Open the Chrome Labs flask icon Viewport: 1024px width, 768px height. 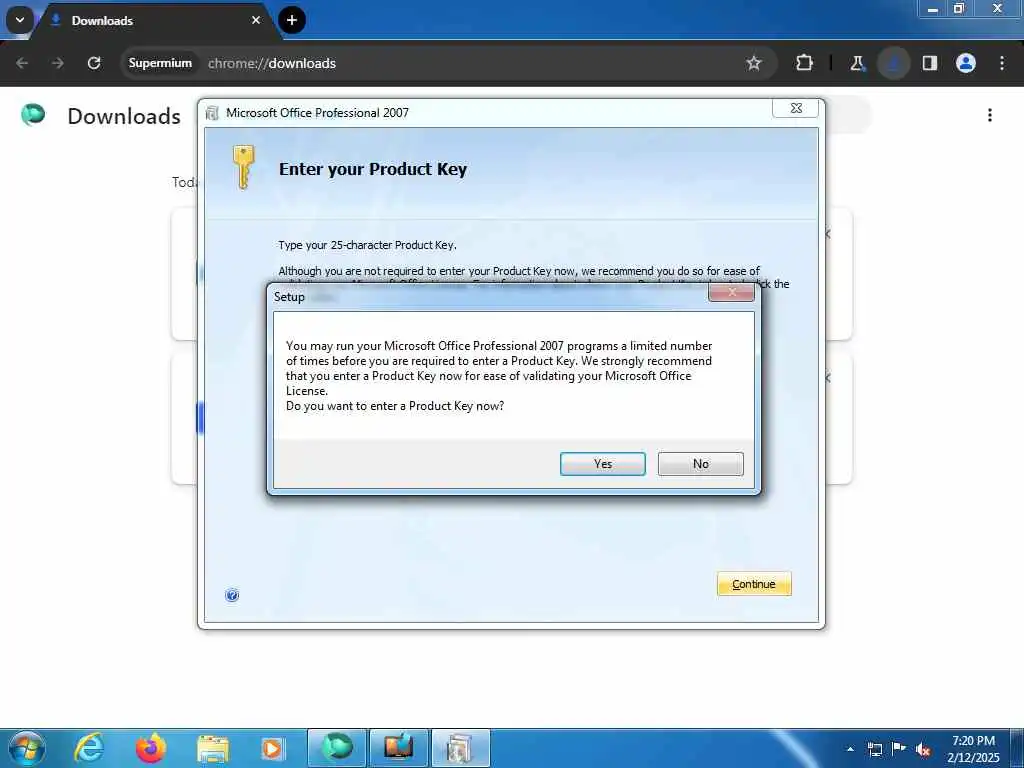click(857, 63)
